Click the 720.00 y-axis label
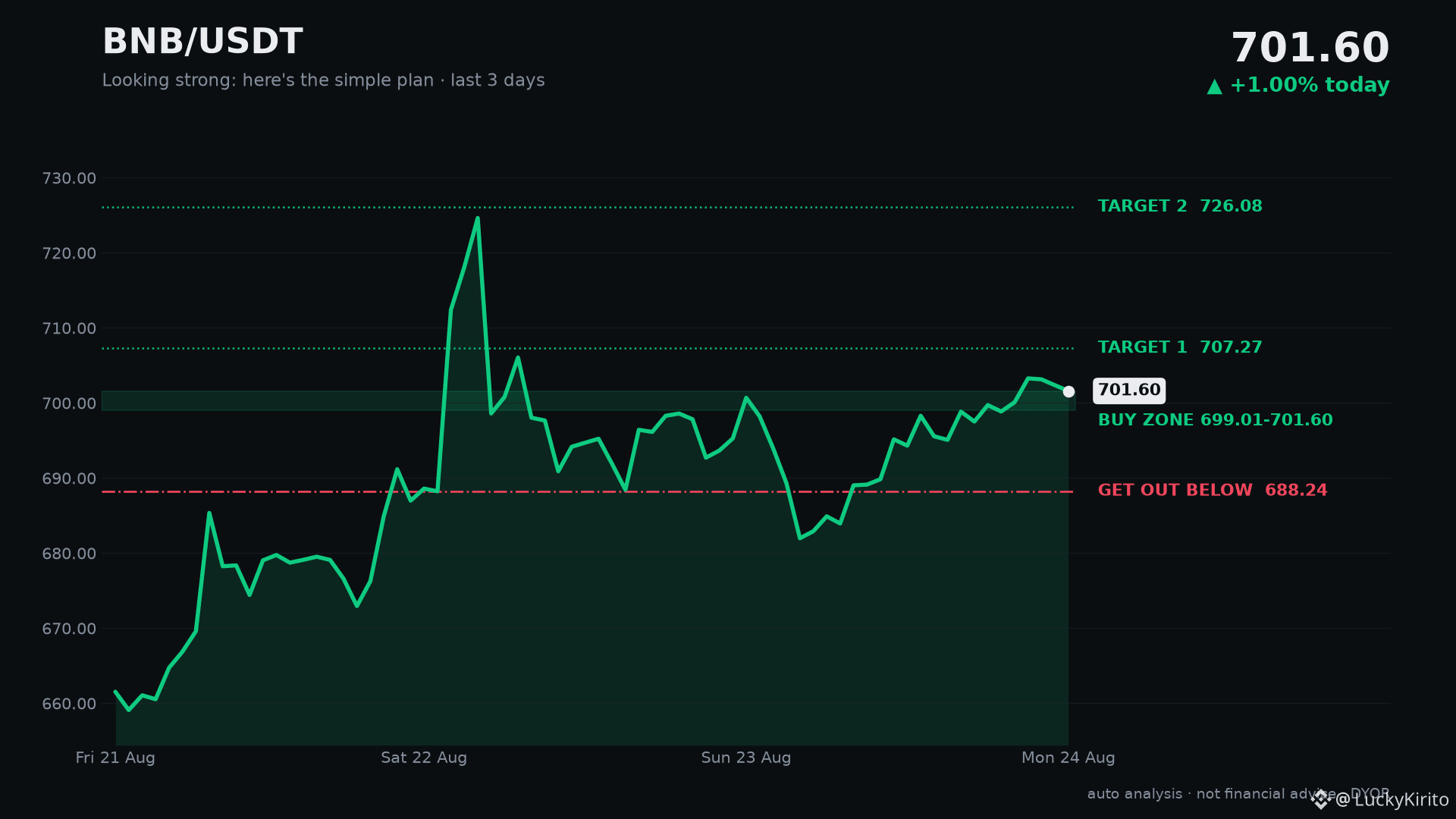 point(69,253)
